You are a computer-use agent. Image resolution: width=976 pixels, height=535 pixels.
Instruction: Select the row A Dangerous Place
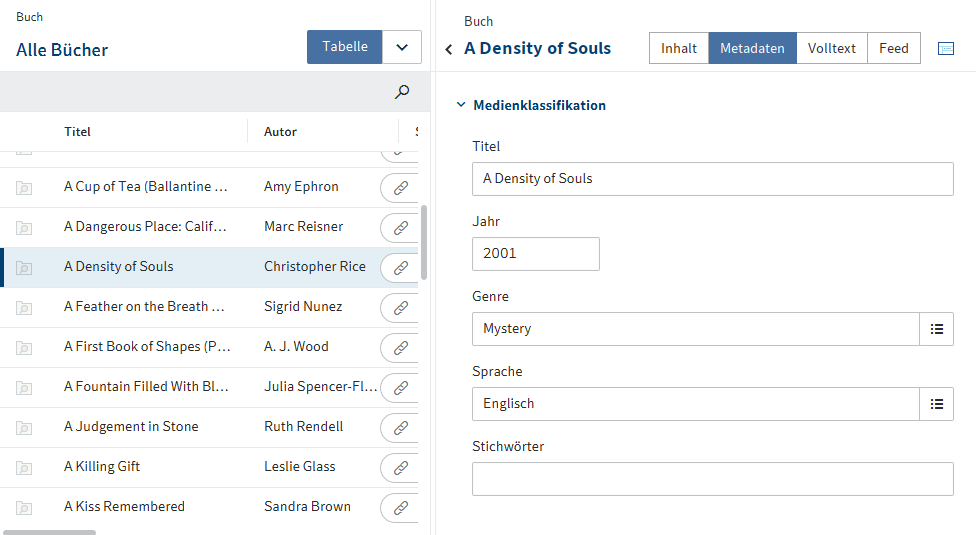tap(209, 228)
